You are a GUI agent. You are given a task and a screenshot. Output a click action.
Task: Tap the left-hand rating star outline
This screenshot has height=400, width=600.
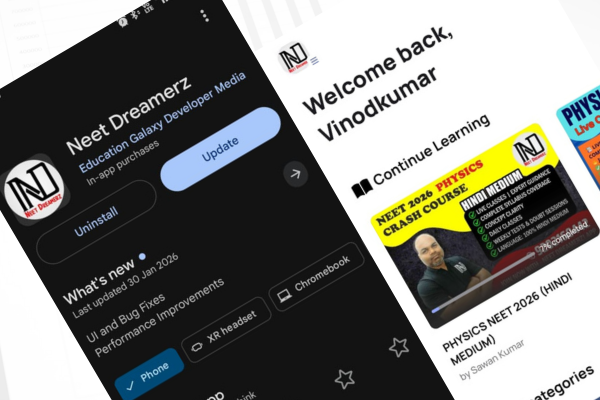click(345, 379)
